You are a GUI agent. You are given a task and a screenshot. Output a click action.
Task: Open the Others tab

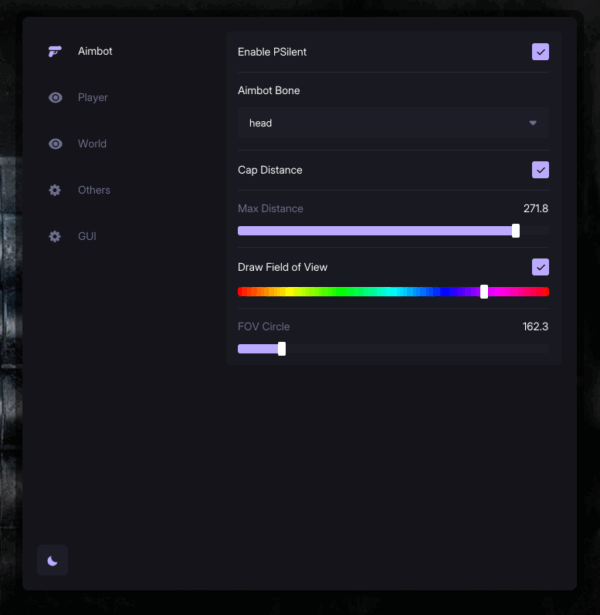(94, 190)
